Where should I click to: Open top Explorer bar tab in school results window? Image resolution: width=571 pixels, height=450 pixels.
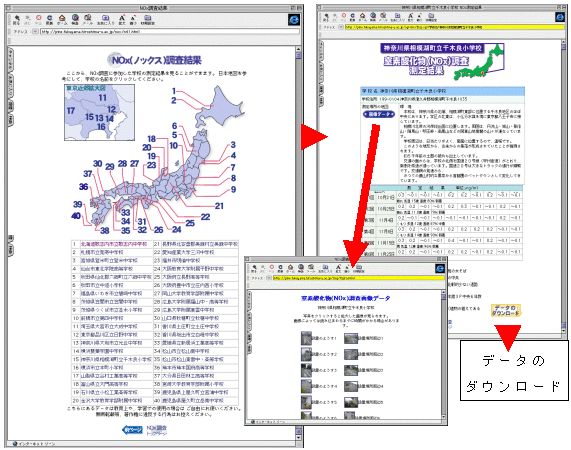point(321,50)
